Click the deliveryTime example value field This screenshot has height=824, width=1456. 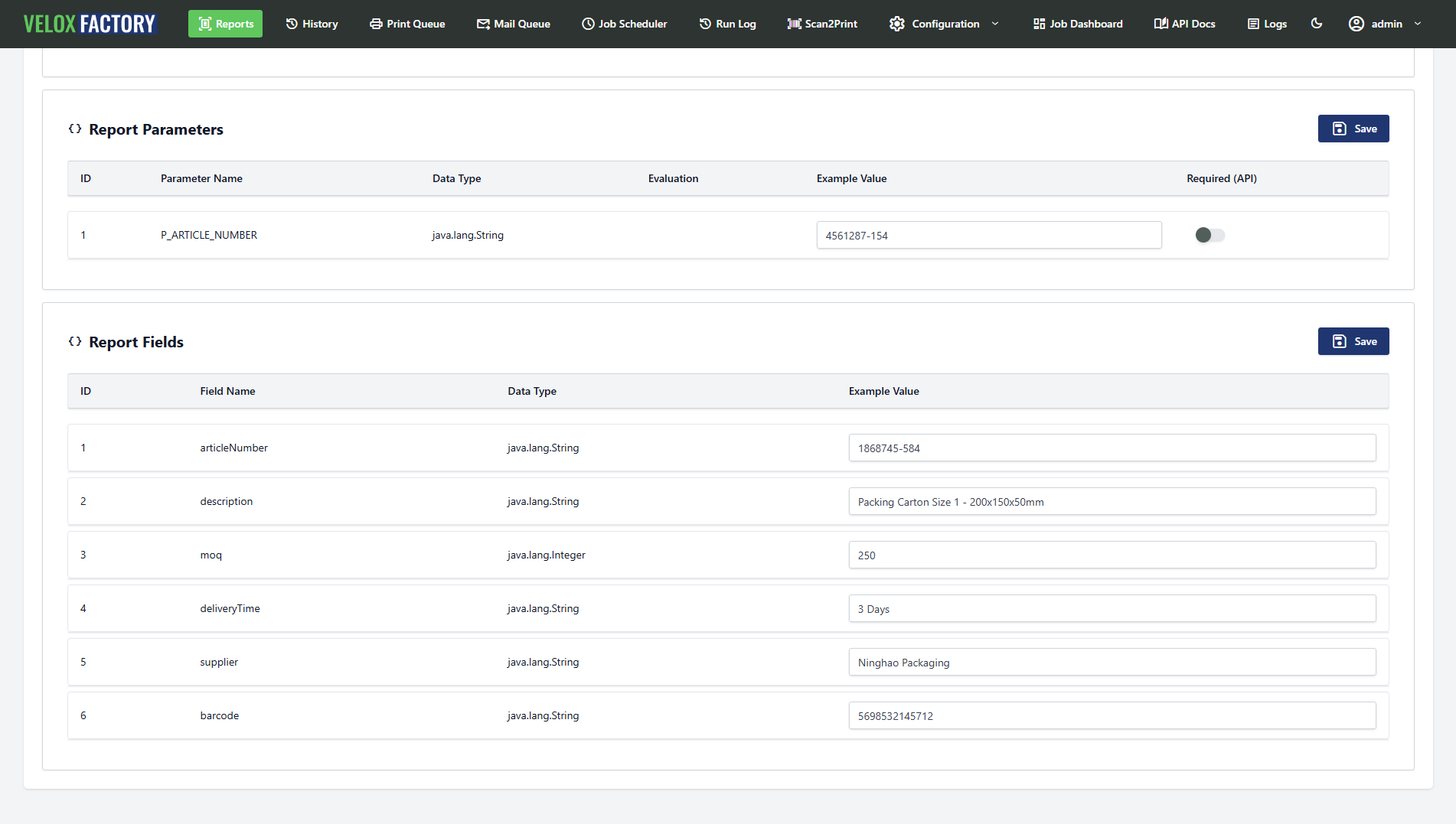[x=1112, y=608]
